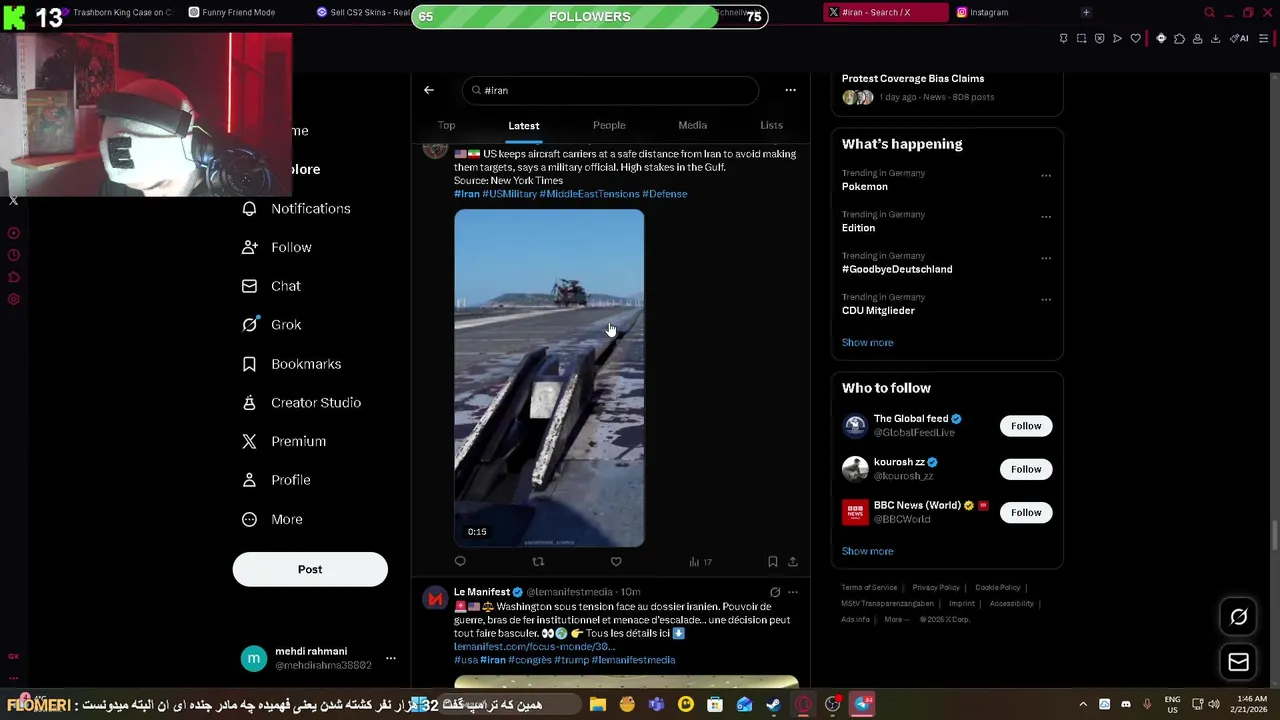Open the More sidebar menu

(x=272, y=519)
